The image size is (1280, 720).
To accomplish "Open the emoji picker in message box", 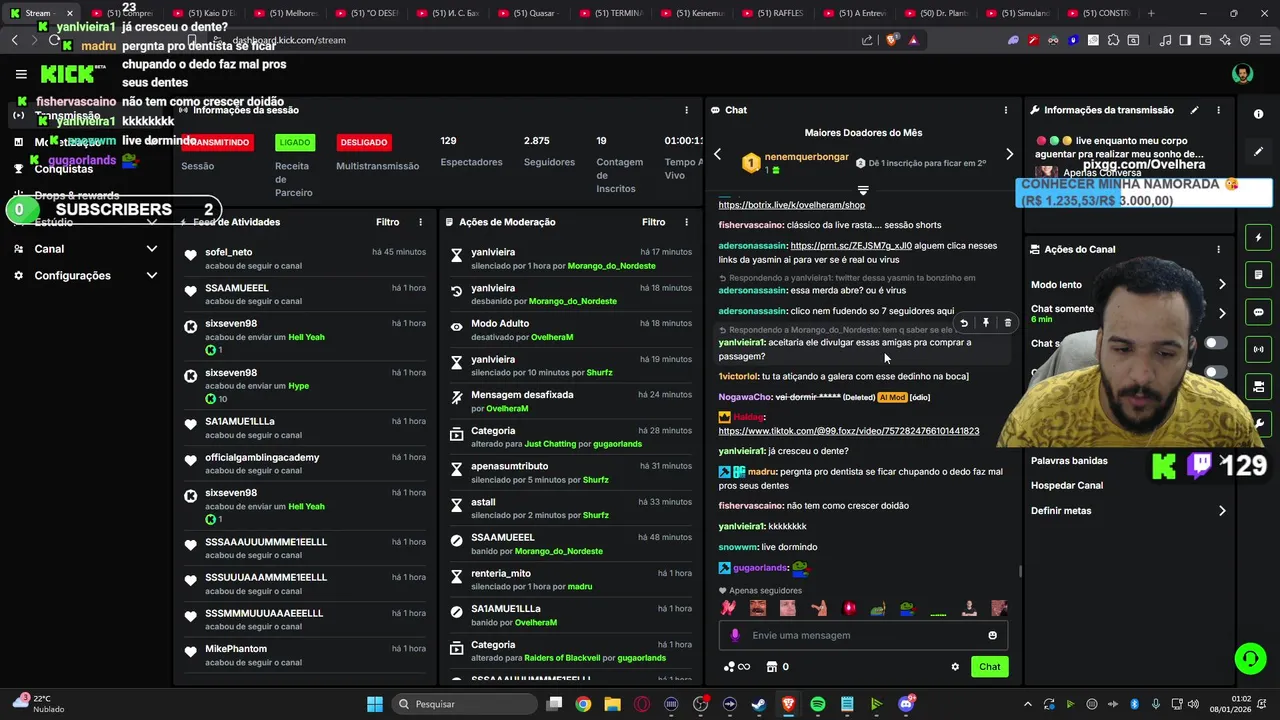I will [x=992, y=635].
